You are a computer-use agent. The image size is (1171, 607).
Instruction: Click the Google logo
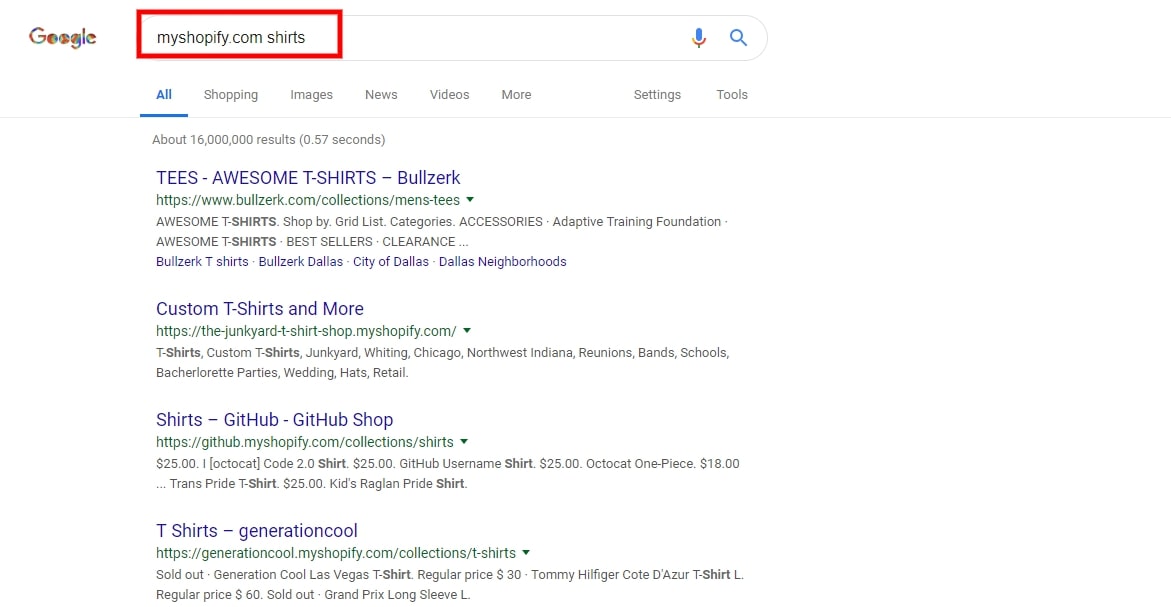(63, 38)
